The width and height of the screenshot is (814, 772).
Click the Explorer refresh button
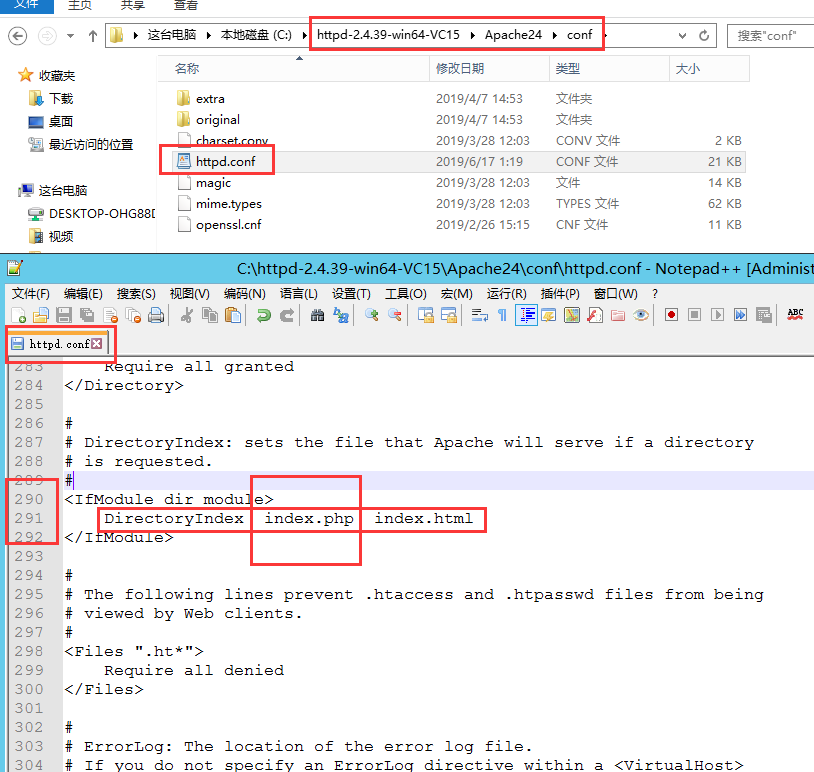(x=706, y=35)
